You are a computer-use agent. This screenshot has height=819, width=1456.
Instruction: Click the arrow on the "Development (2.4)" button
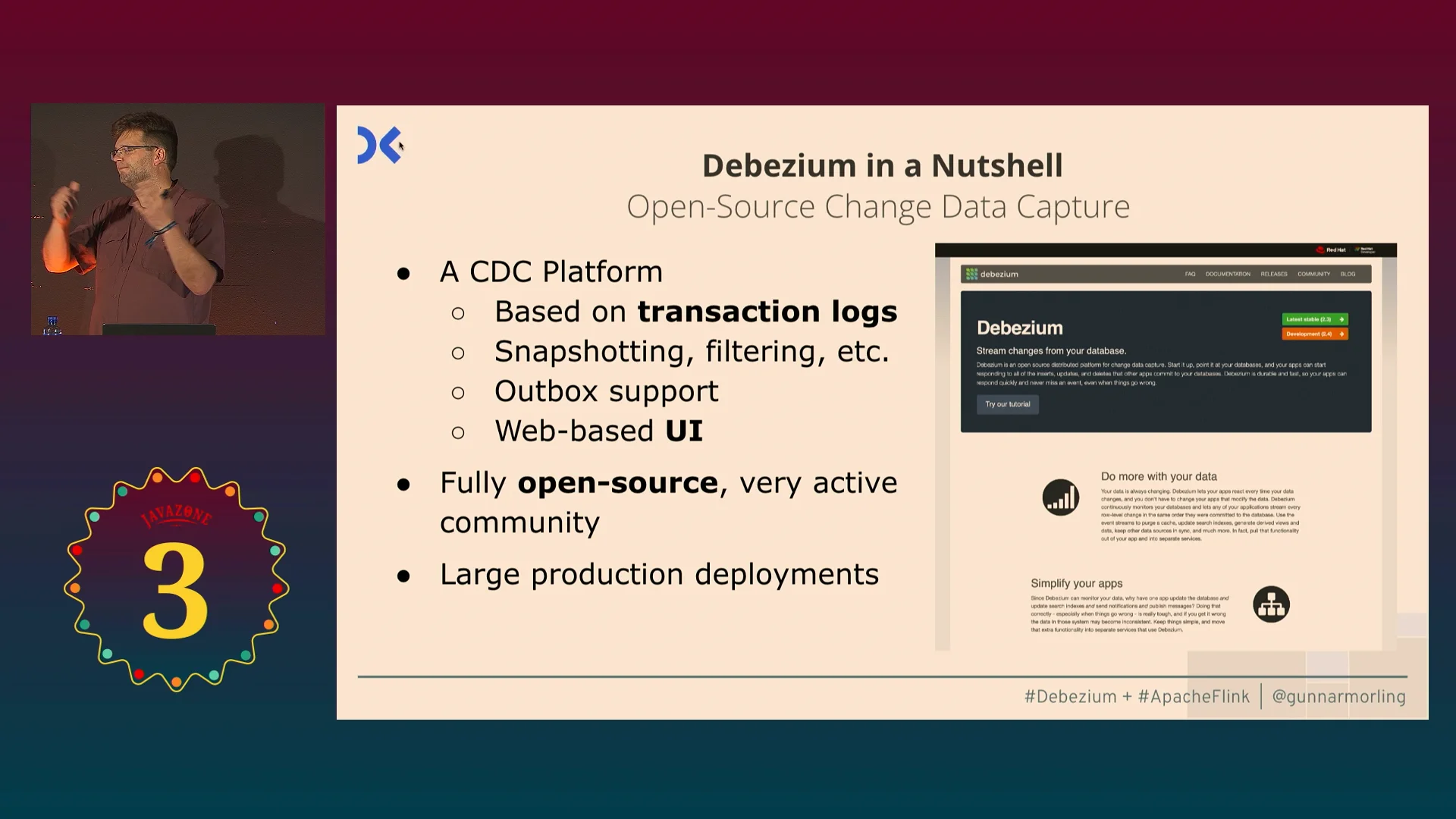(1341, 334)
